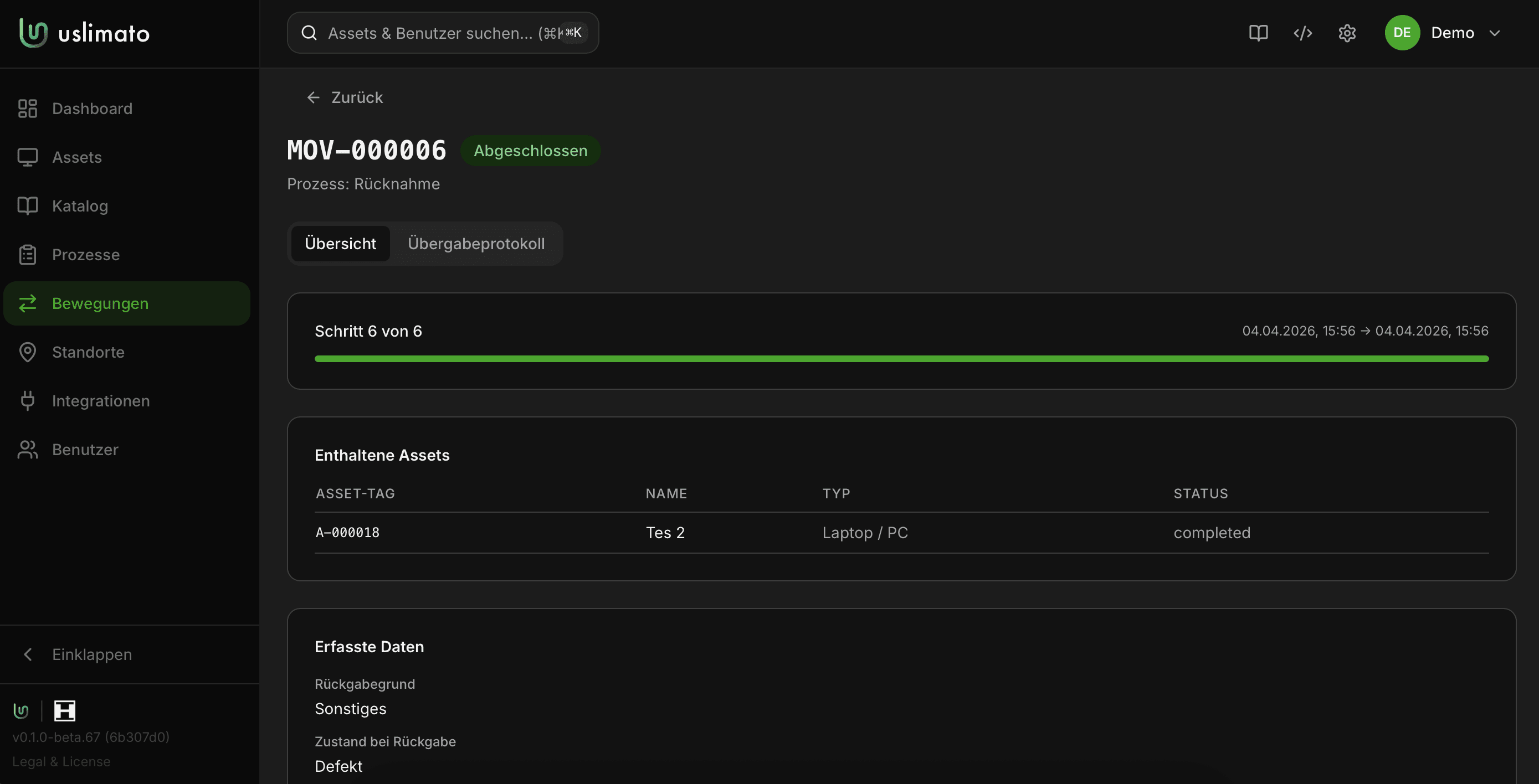Click the Defekt value
1539x784 pixels.
pyautogui.click(x=338, y=767)
